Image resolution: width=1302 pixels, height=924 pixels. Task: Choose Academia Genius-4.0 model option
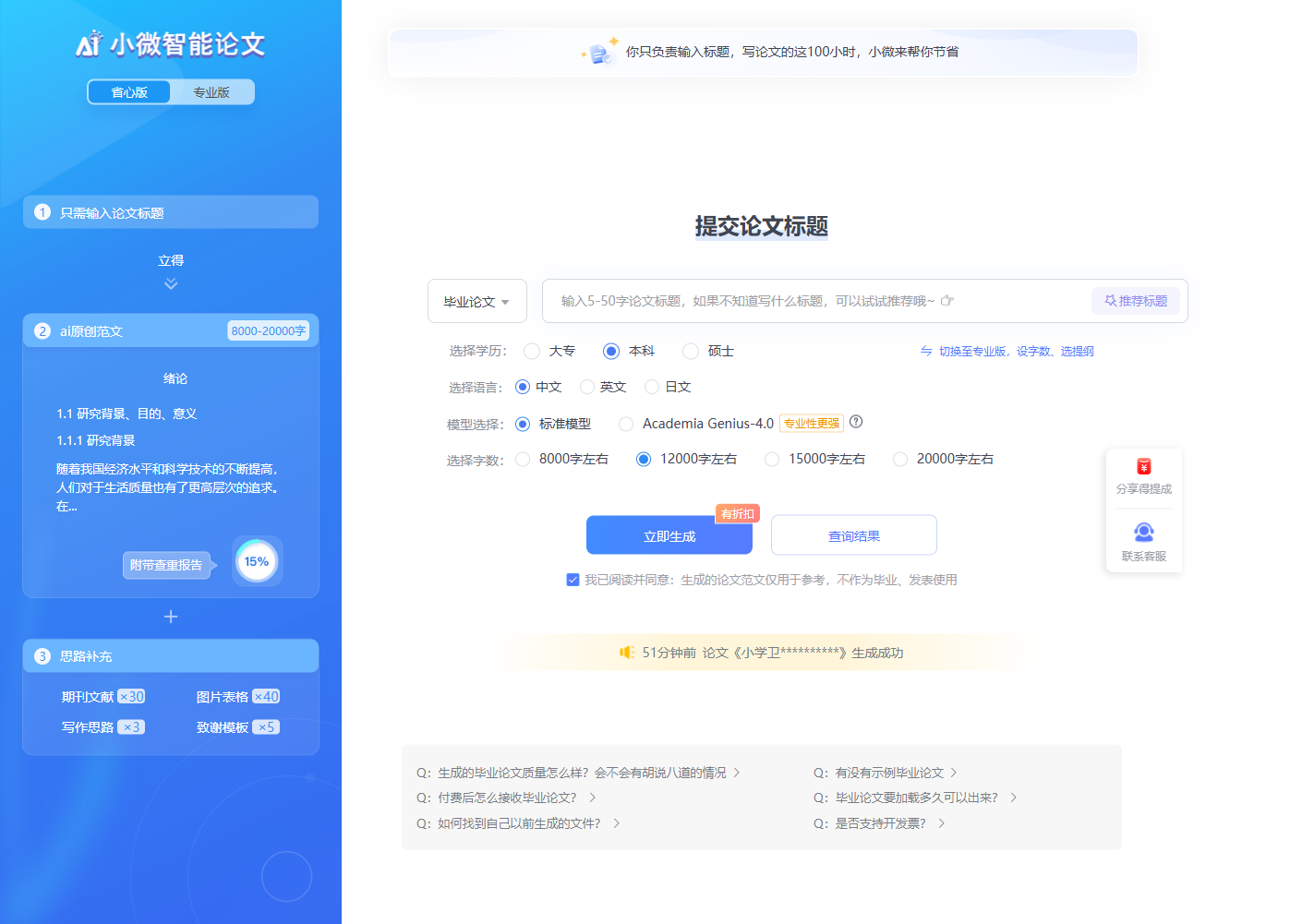pos(626,424)
